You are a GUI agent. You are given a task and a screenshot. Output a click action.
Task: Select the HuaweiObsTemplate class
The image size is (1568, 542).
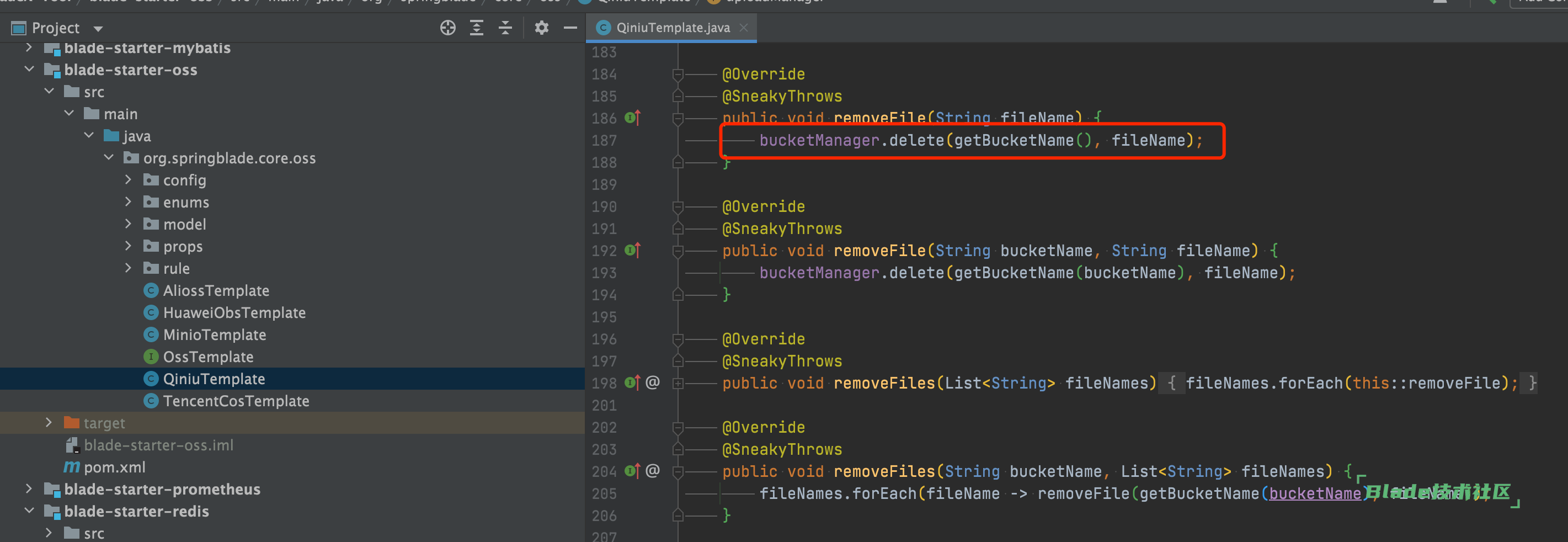tap(234, 312)
